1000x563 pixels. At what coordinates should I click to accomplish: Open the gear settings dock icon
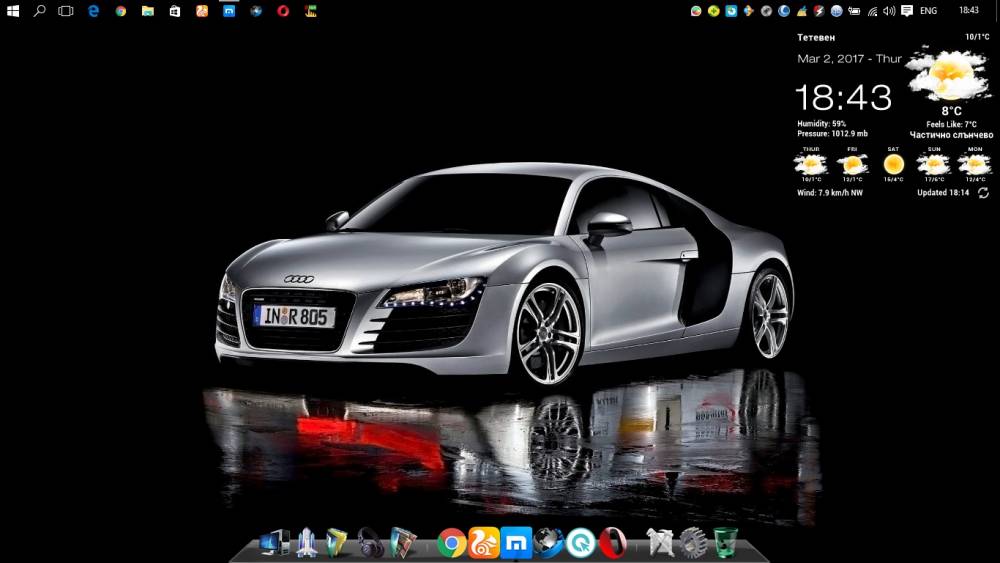point(693,543)
